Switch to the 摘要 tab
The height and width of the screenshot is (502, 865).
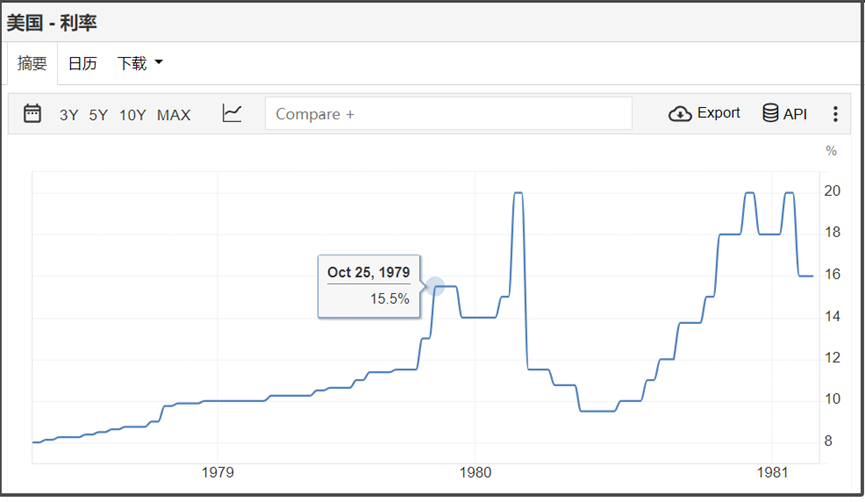click(x=32, y=64)
